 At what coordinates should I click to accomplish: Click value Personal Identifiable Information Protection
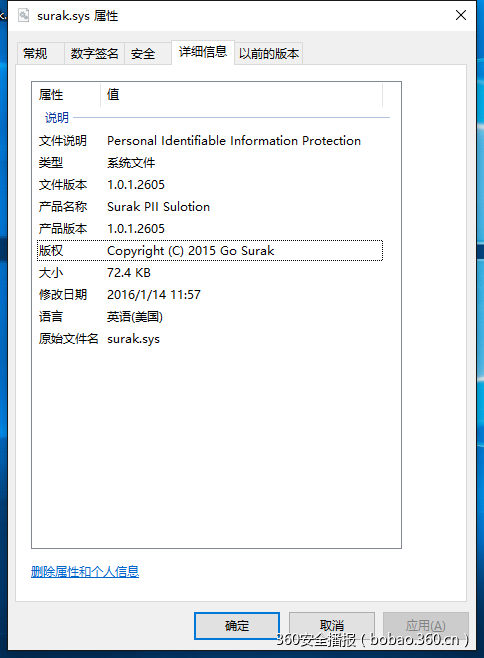[234, 141]
